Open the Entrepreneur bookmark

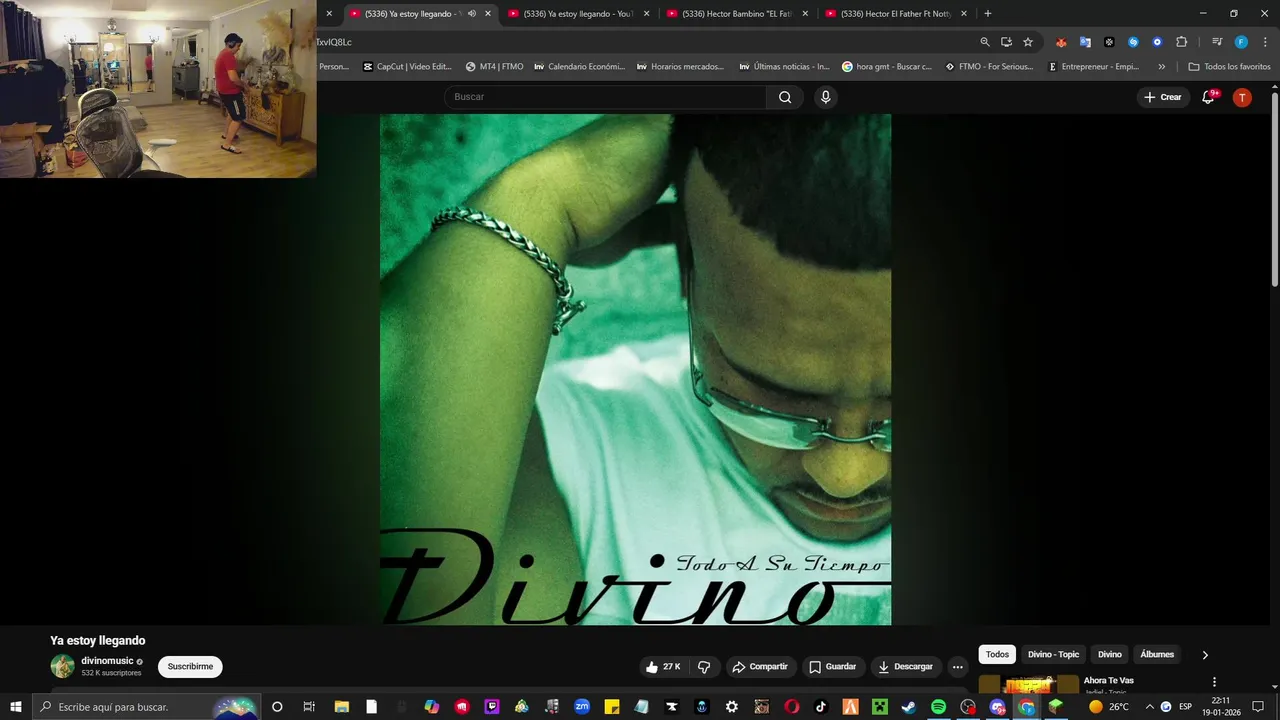point(1094,67)
